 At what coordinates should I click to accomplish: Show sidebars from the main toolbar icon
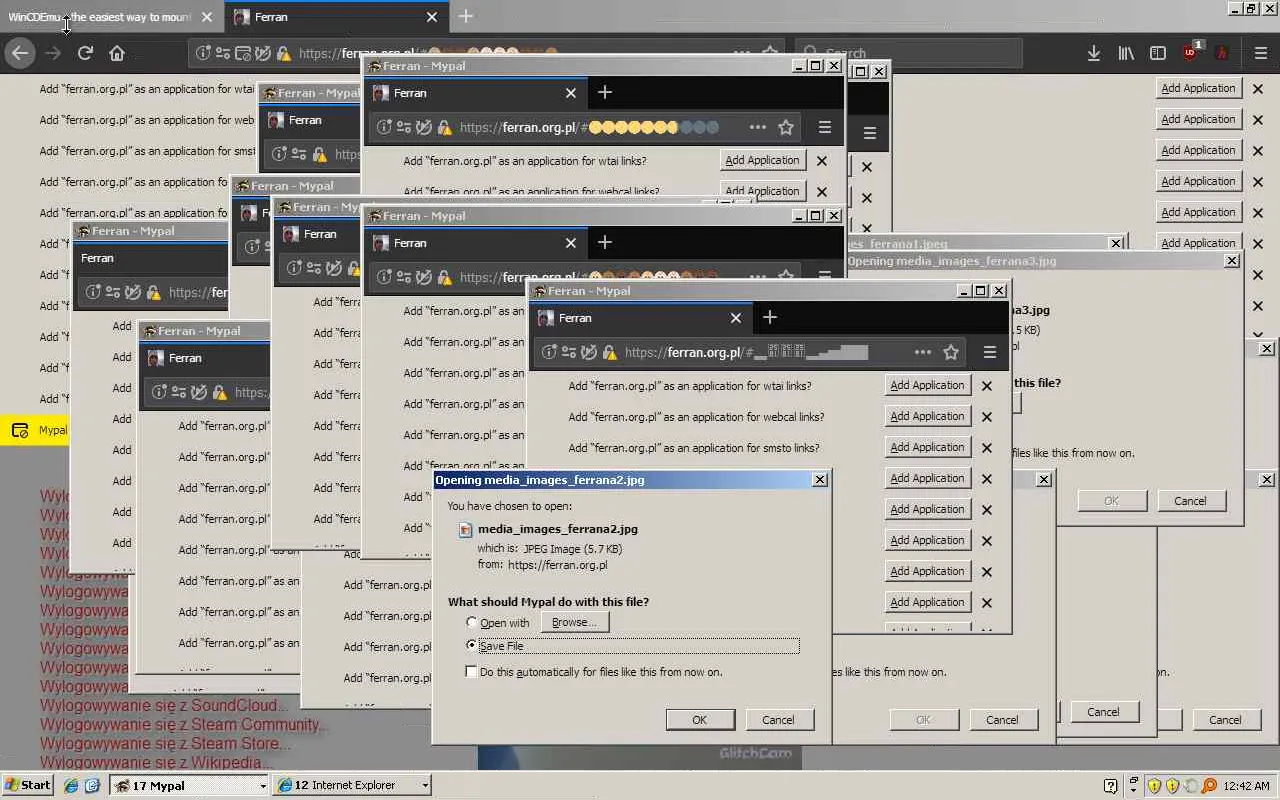pos(1158,53)
